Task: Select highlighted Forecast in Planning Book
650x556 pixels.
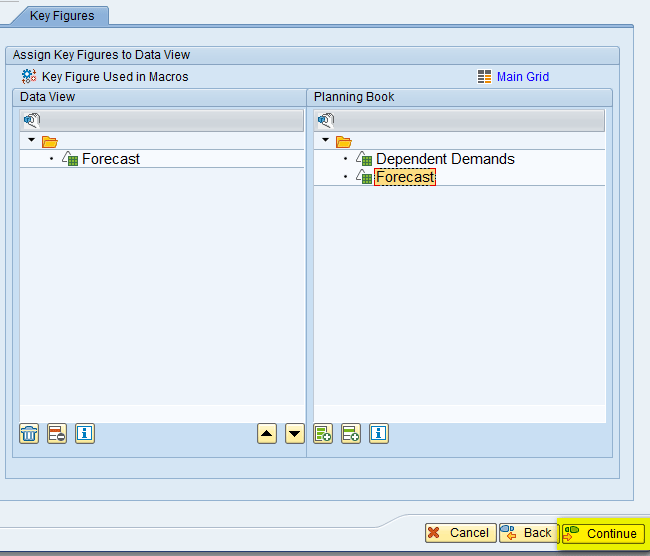Action: [x=405, y=177]
